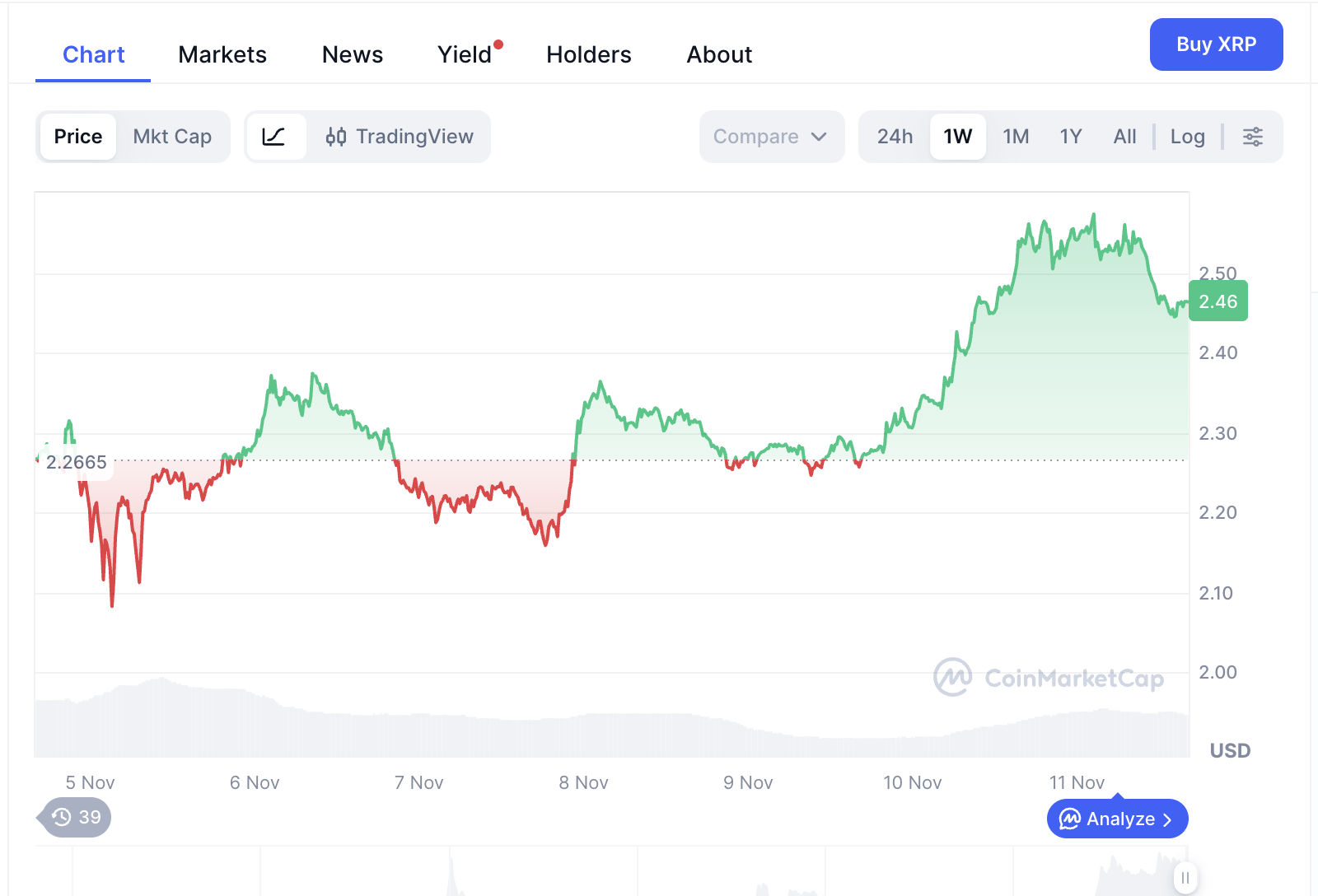This screenshot has height=896, width=1318.
Task: Enable Log scale for the chart
Action: pyautogui.click(x=1187, y=137)
